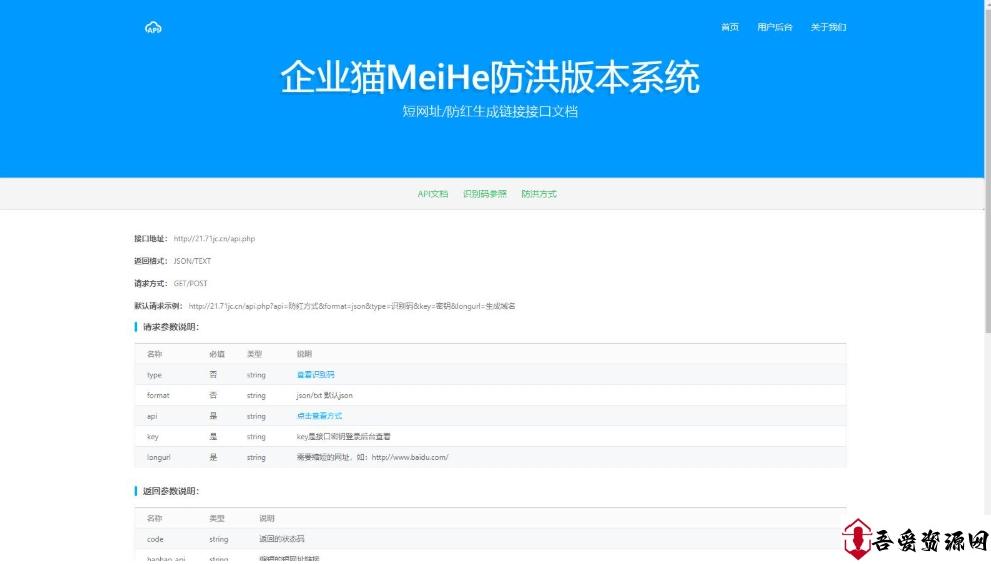
Task: Click 返回的状态码 description in code row
Action: 281,539
